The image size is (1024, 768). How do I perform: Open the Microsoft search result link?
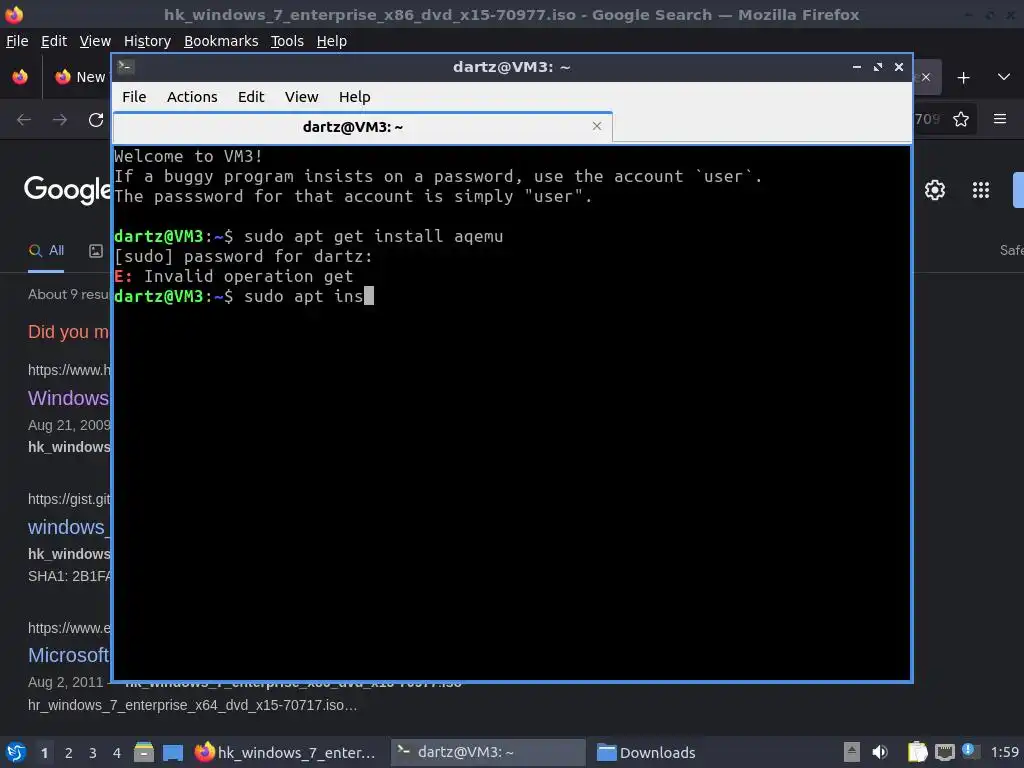[69, 655]
